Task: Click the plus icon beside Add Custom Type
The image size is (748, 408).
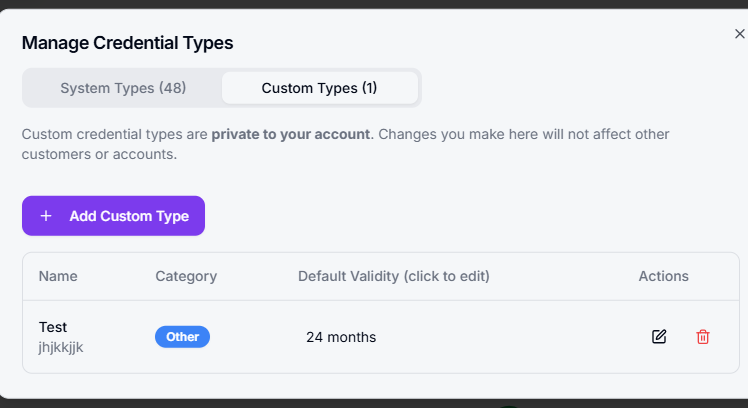Action: coord(46,216)
